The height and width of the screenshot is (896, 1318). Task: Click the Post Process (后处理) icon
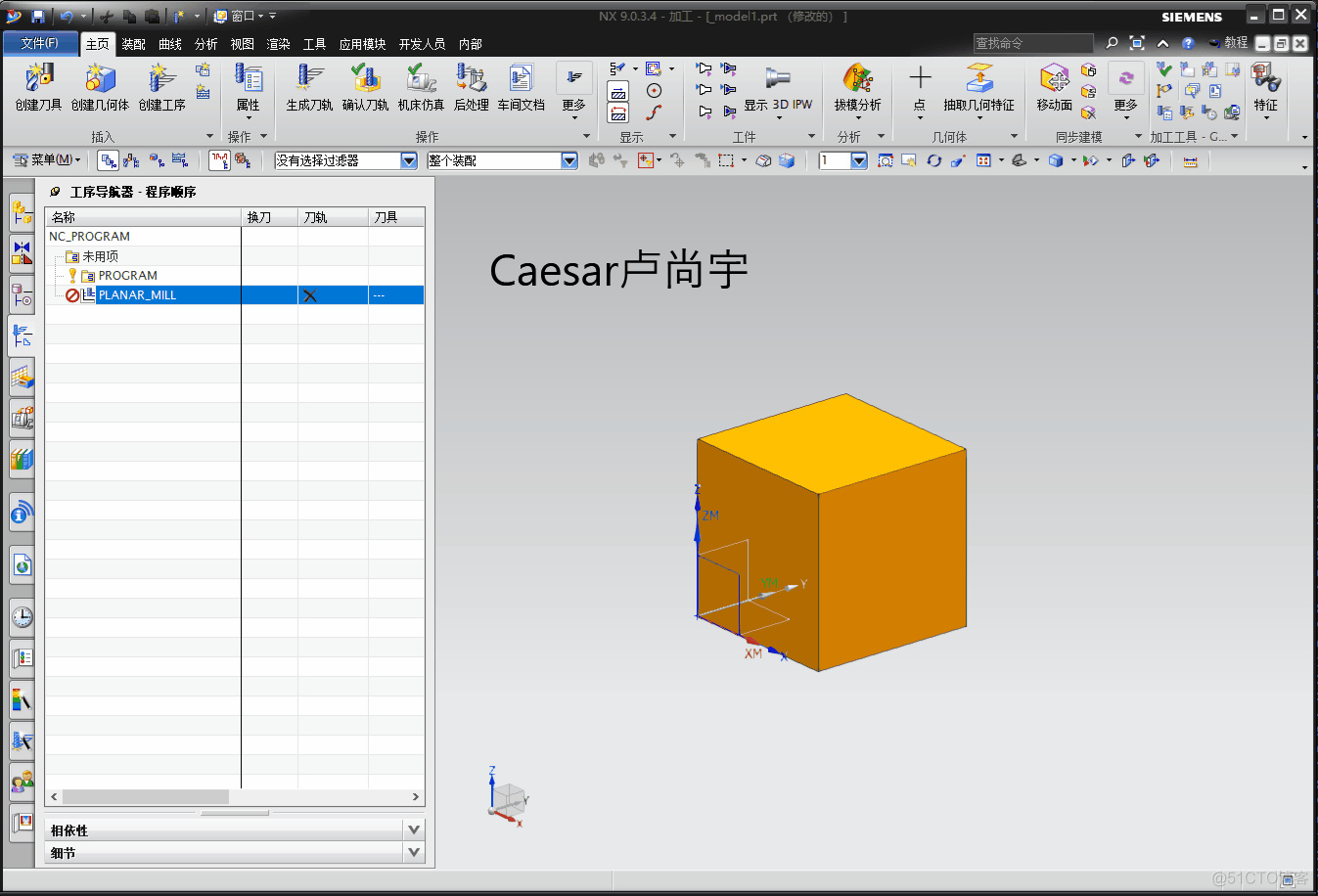471,78
